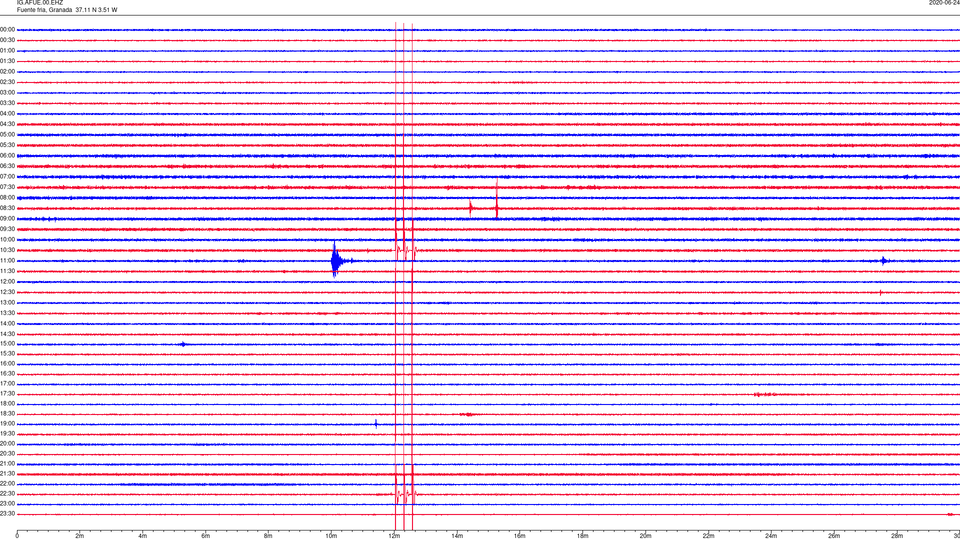Image resolution: width=960 pixels, height=540 pixels.
Task: Click the 16m tick label on time axis
Action: pyautogui.click(x=520, y=536)
